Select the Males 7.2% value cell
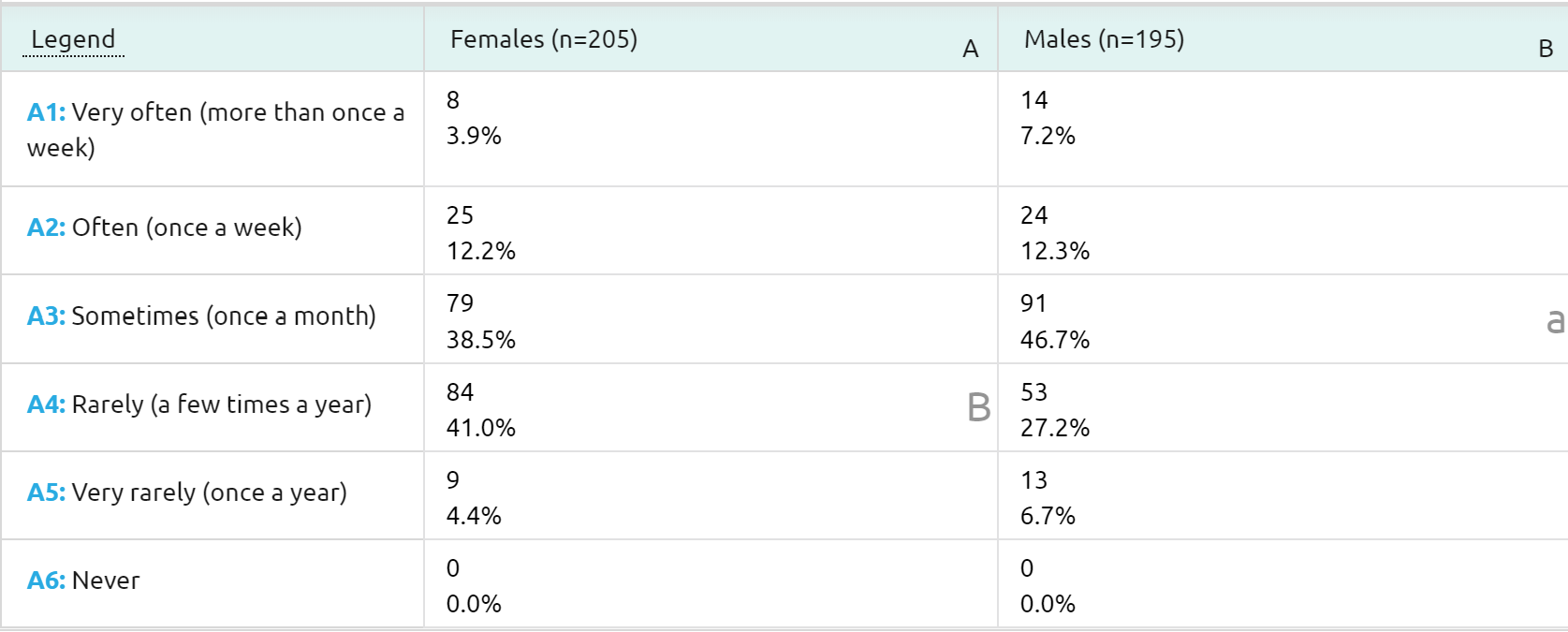Viewport: 1568px width, 632px height. 1048,136
